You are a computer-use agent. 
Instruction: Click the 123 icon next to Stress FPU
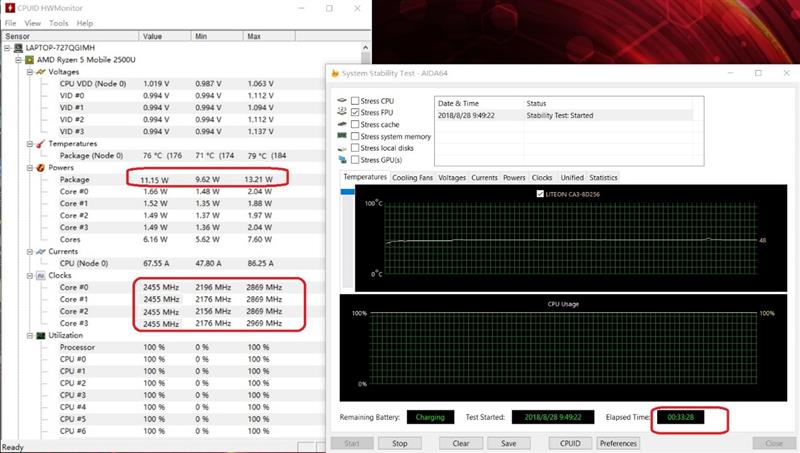342,112
